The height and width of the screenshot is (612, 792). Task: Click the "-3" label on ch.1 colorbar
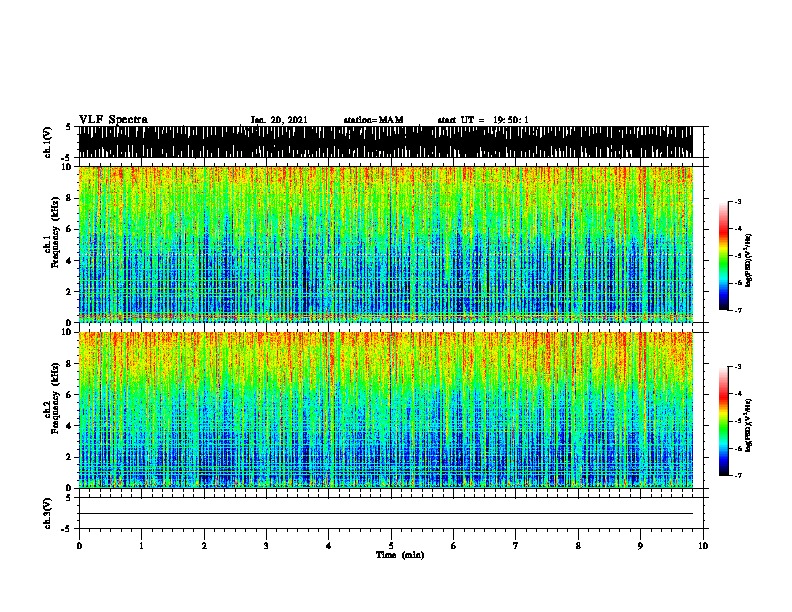tap(737, 201)
